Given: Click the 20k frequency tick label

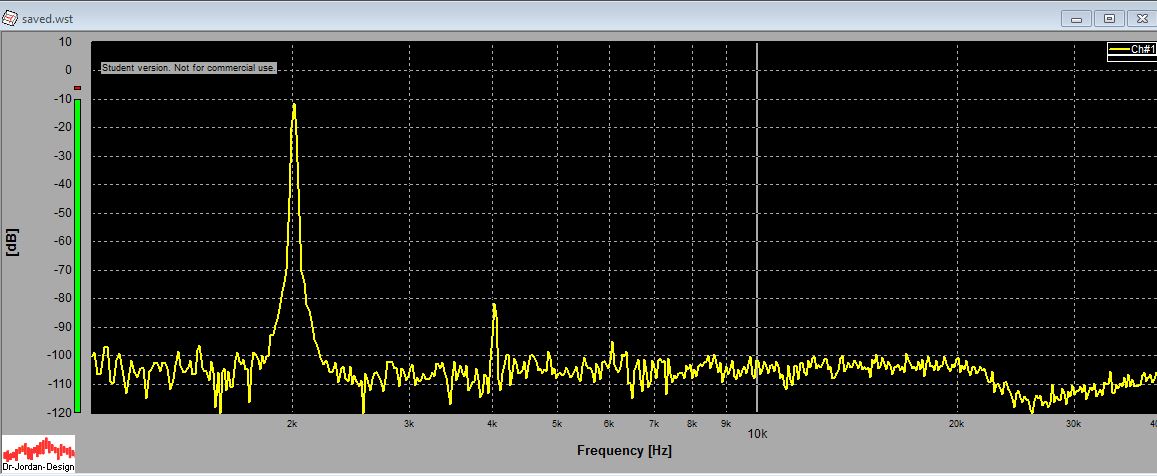Looking at the screenshot, I should [x=957, y=424].
